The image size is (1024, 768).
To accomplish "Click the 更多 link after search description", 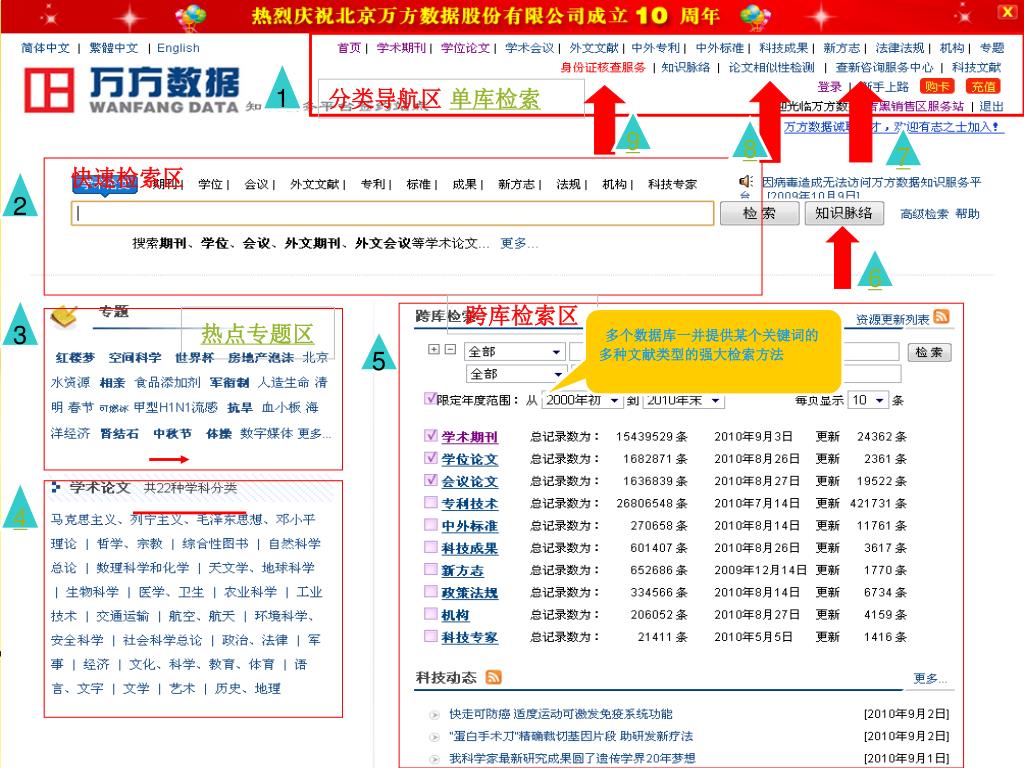I will click(x=519, y=243).
